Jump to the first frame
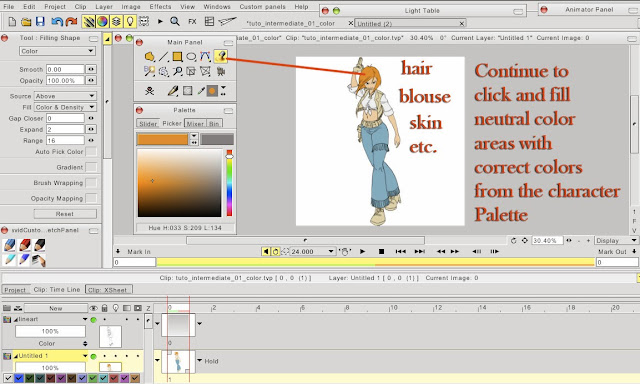The image size is (640, 384). [x=400, y=251]
